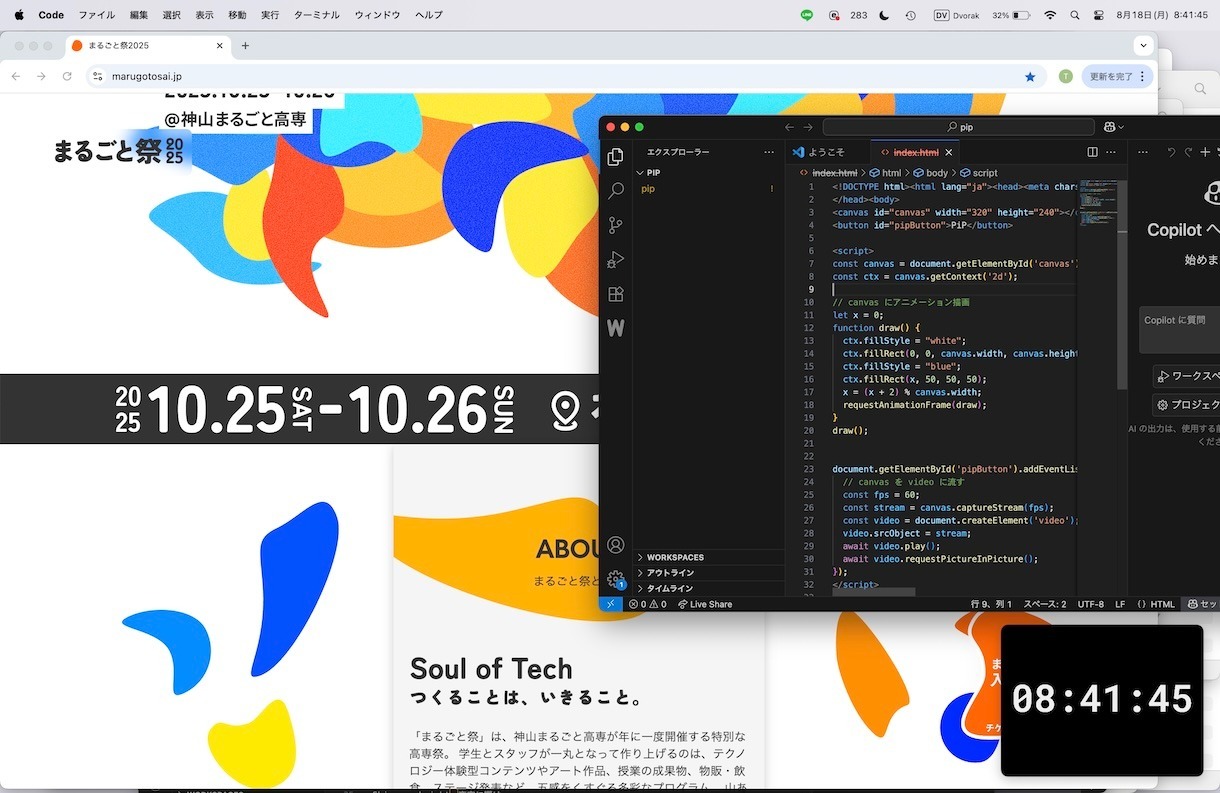1220x793 pixels.
Task: Select the pip item in the Explorer tree
Action: pos(709,188)
